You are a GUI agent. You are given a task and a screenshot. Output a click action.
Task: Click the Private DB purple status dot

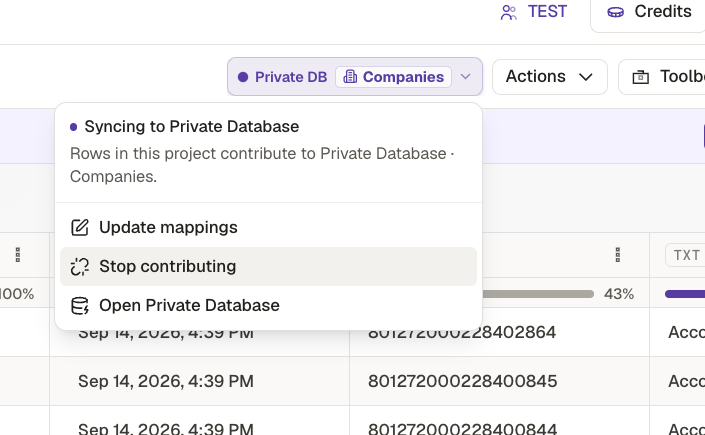point(243,77)
